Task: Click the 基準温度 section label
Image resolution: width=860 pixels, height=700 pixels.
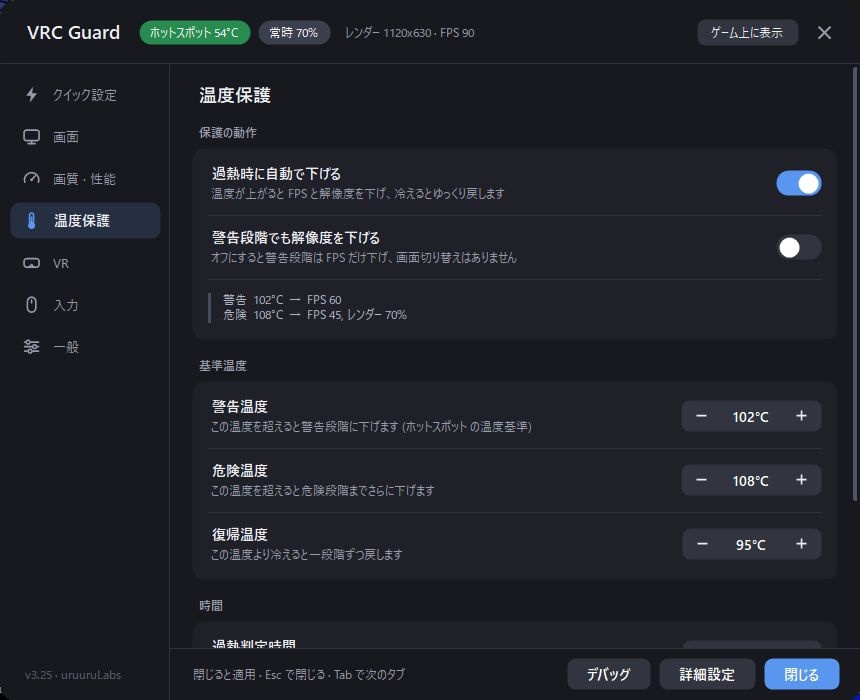Action: coord(223,366)
